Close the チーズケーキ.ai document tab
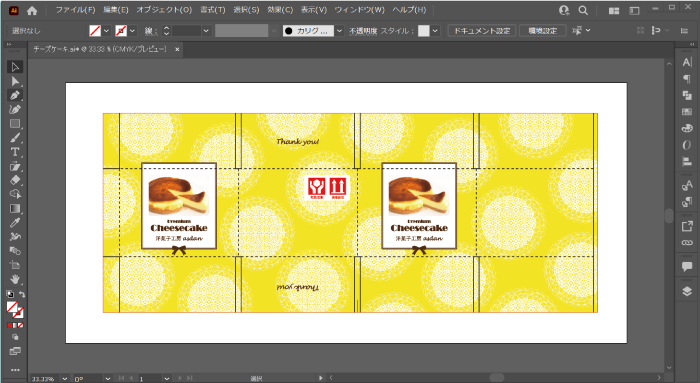700x383 pixels. (x=177, y=49)
